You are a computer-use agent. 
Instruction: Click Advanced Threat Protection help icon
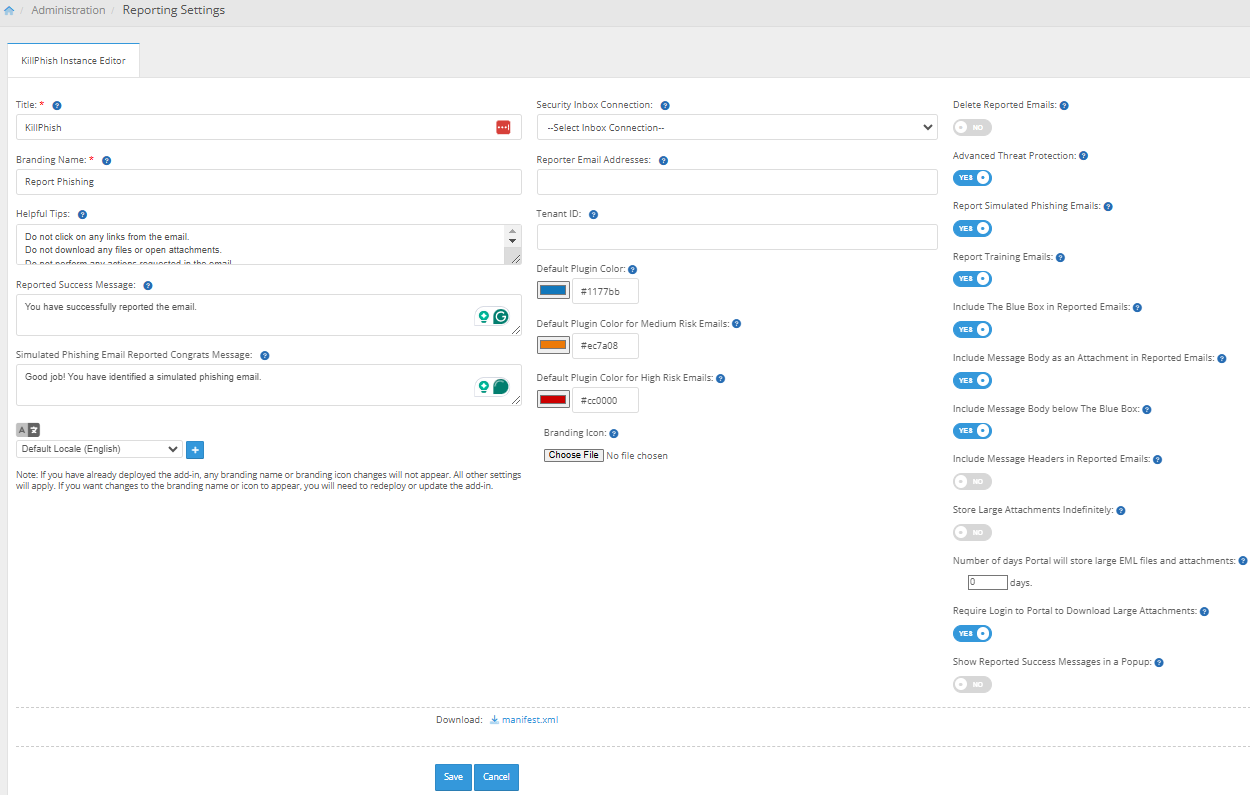pyautogui.click(x=1083, y=156)
